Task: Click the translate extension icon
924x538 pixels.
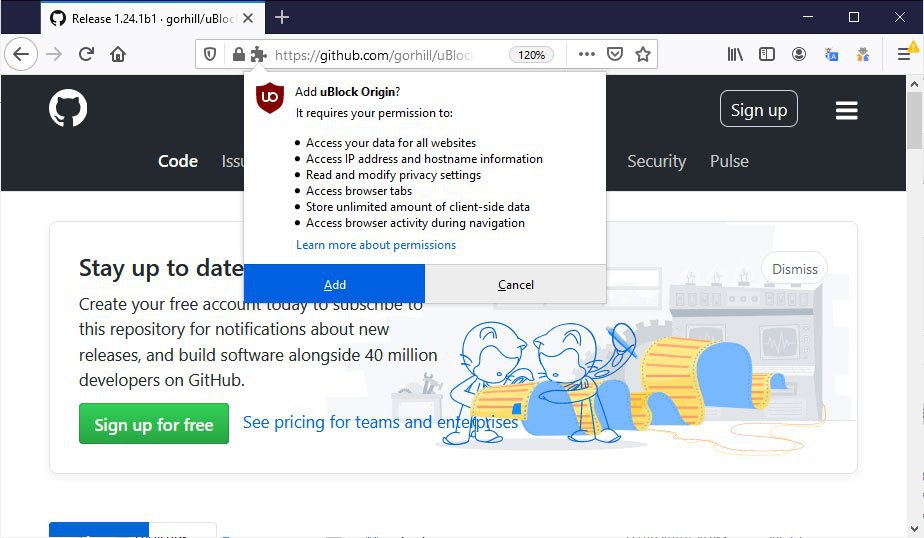Action: 831,55
